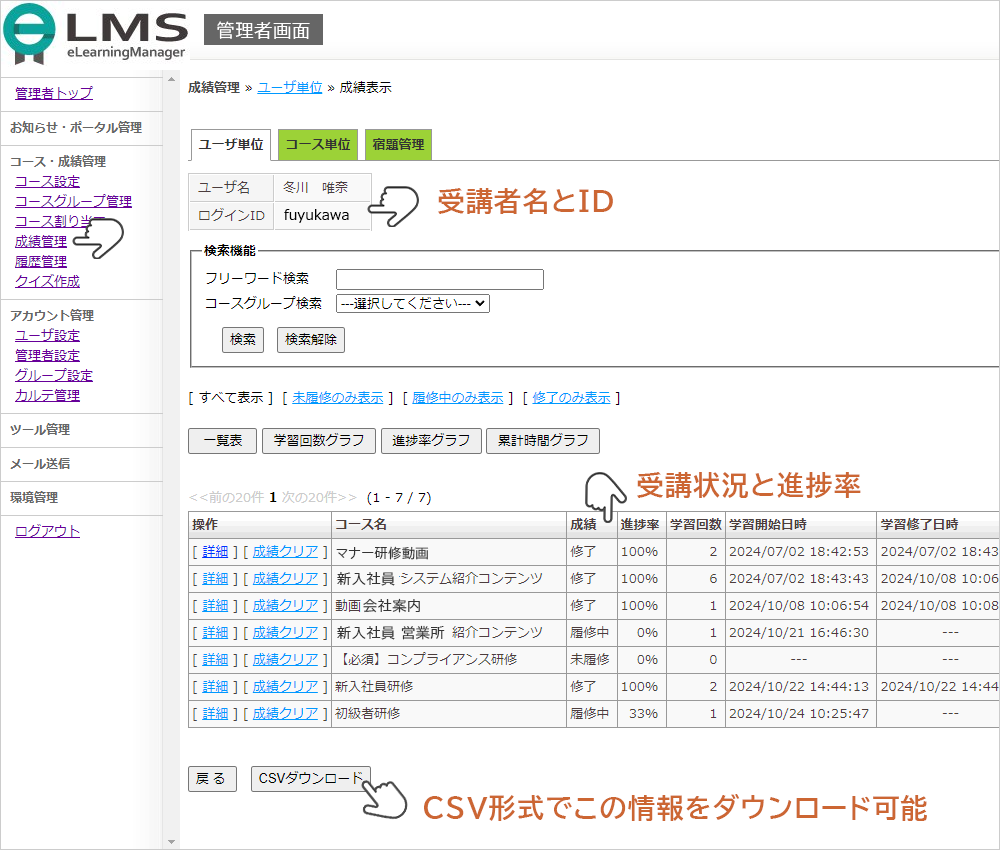This screenshot has width=1000, height=850.
Task: Filter by 未履修のみ表示 link
Action: pyautogui.click(x=337, y=397)
